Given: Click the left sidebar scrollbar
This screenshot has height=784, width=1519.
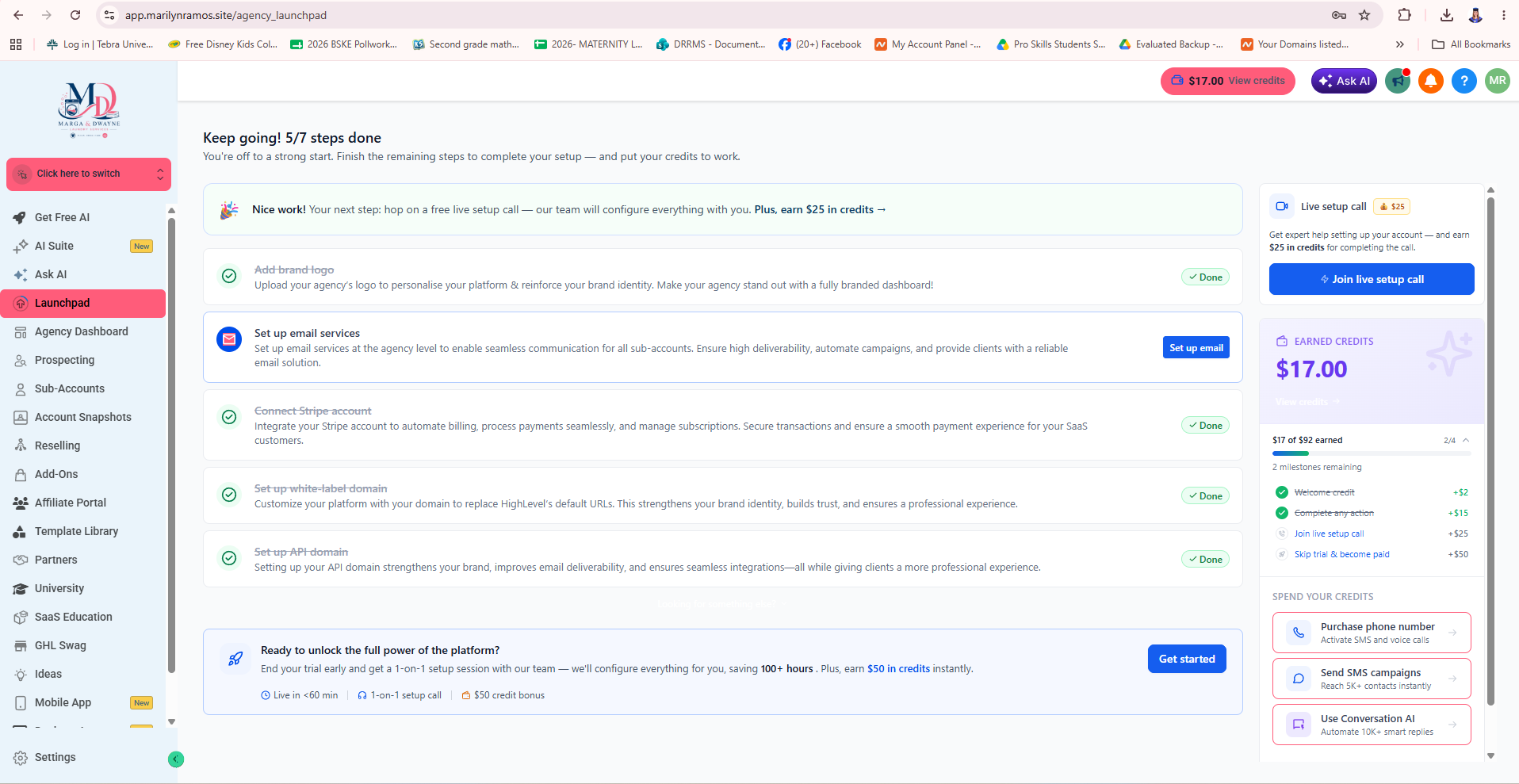Looking at the screenshot, I should coord(171,444).
